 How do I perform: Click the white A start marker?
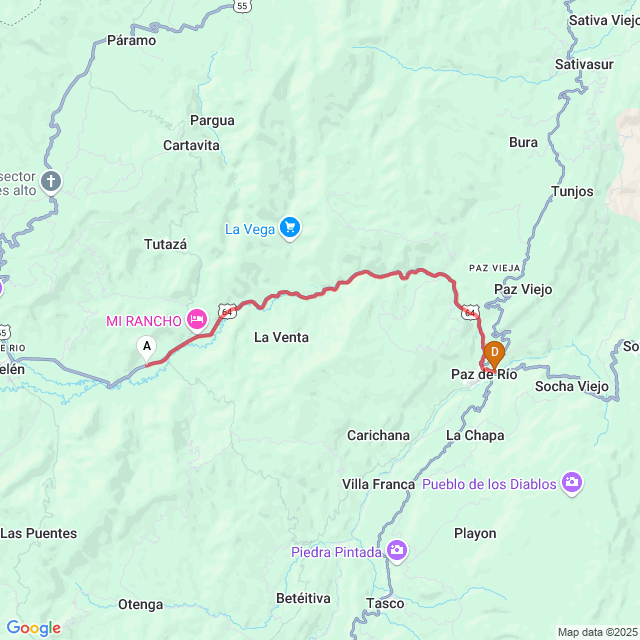[147, 348]
